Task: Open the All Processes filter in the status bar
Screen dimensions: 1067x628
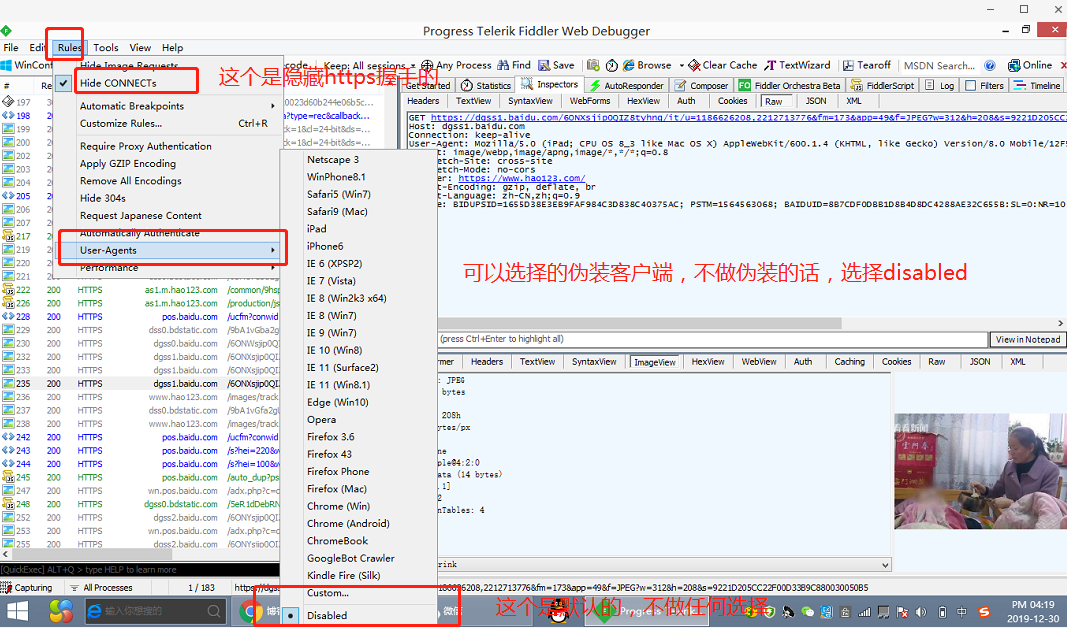Action: [x=101, y=588]
